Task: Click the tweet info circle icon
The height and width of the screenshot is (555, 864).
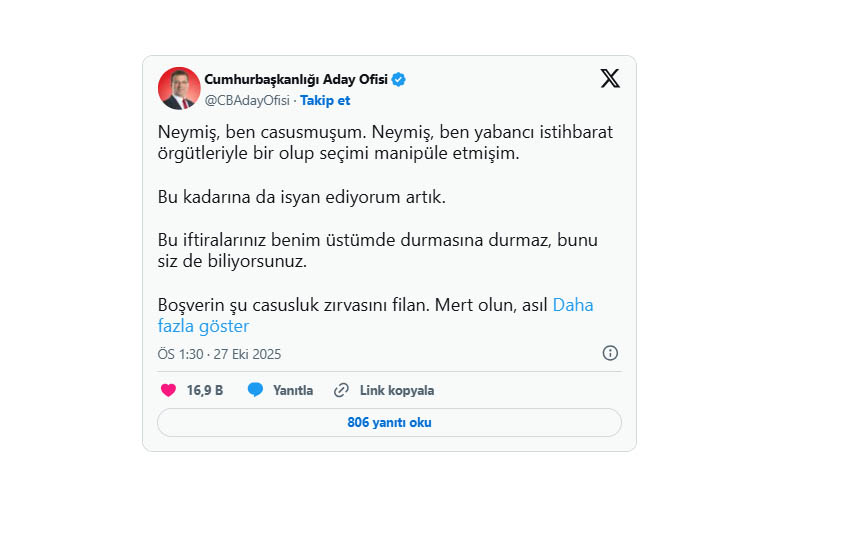Action: click(x=610, y=353)
